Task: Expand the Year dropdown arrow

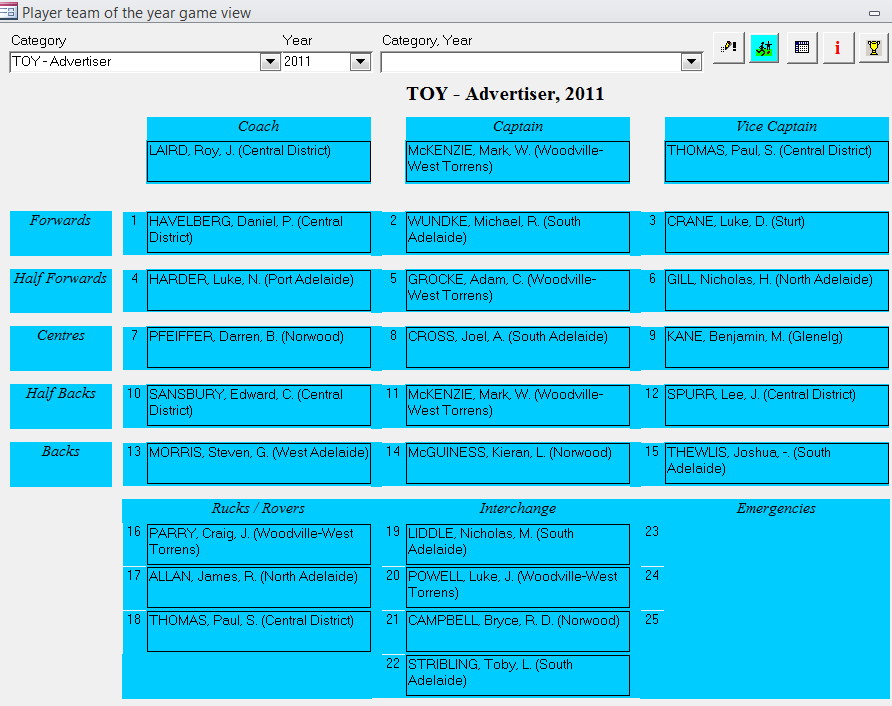Action: click(x=360, y=61)
